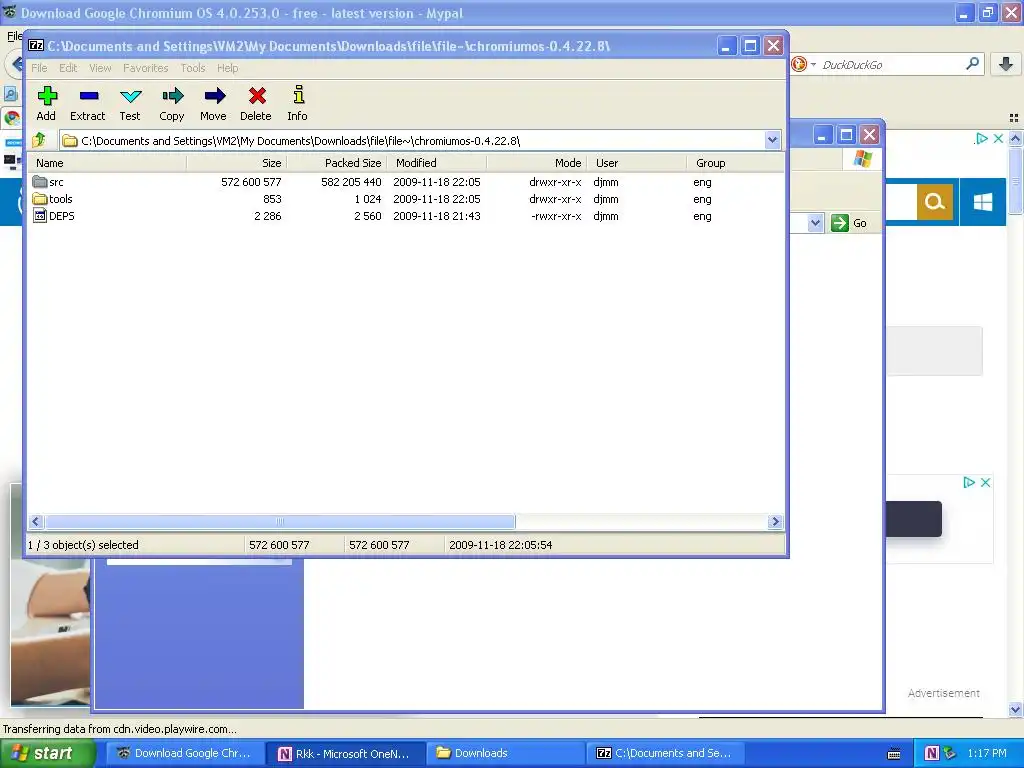The image size is (1024, 768).
Task: Open the DuckDuckGo search engine dropdown
Action: click(x=814, y=64)
